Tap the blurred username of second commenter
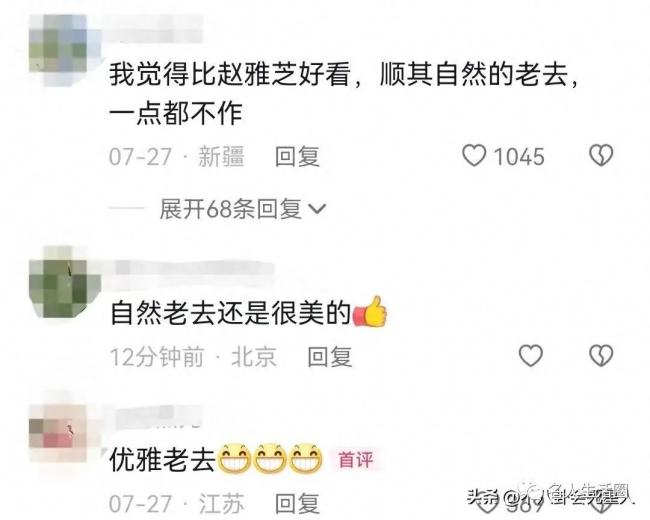 (193, 267)
